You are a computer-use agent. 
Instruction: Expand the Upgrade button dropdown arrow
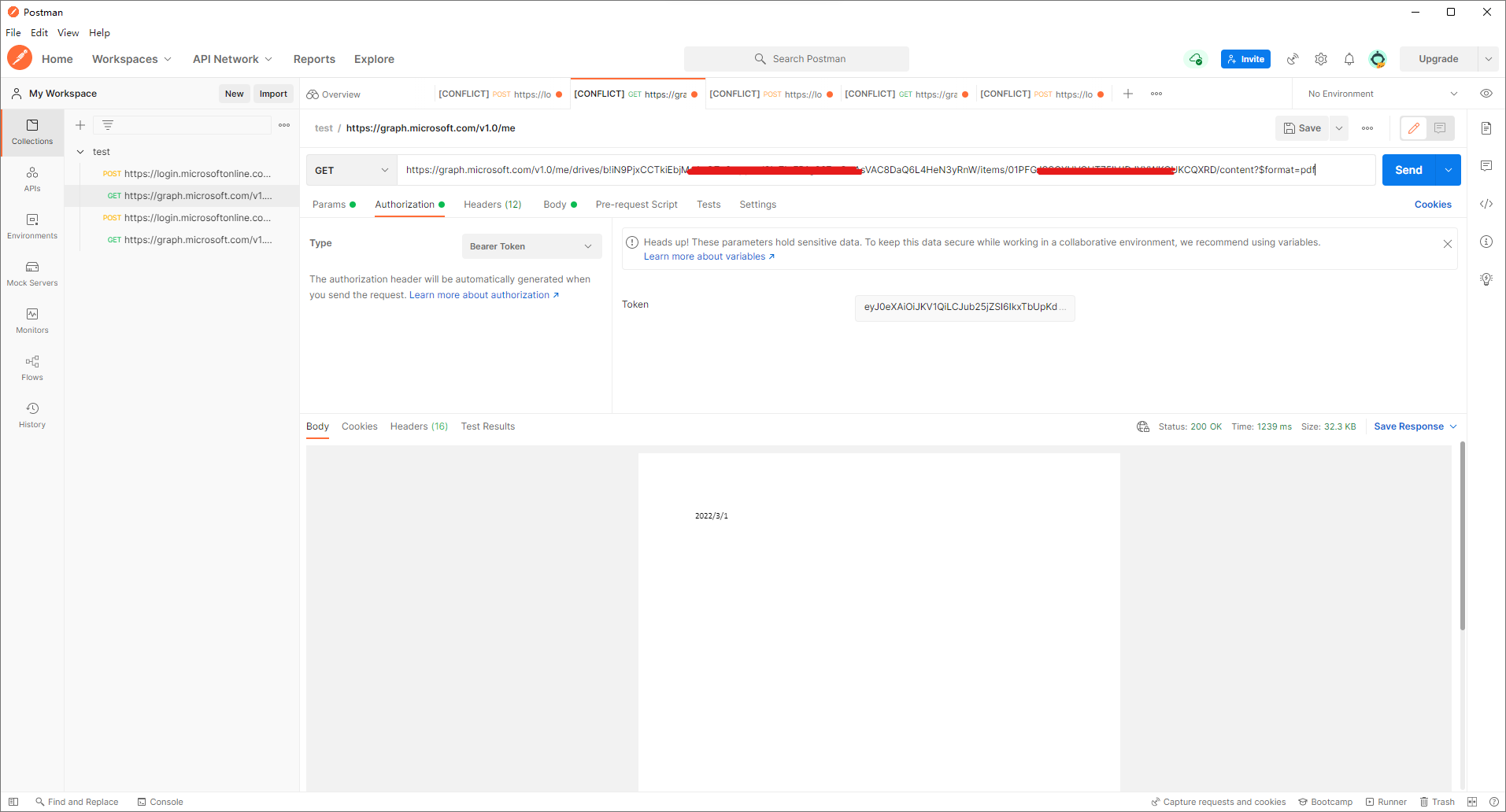point(1488,59)
